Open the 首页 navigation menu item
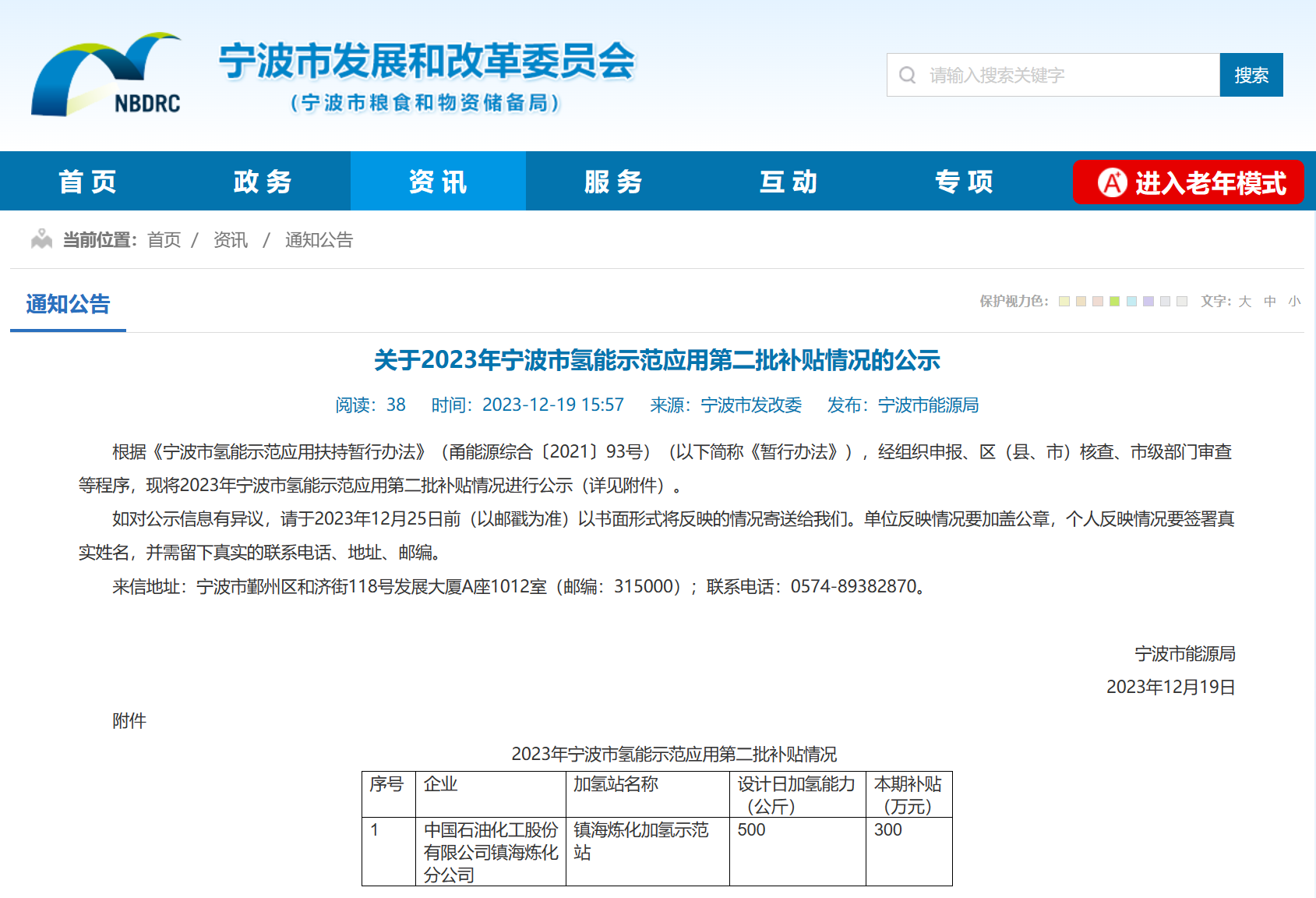Screen dimensions: 1316x898 pyautogui.click(x=87, y=182)
